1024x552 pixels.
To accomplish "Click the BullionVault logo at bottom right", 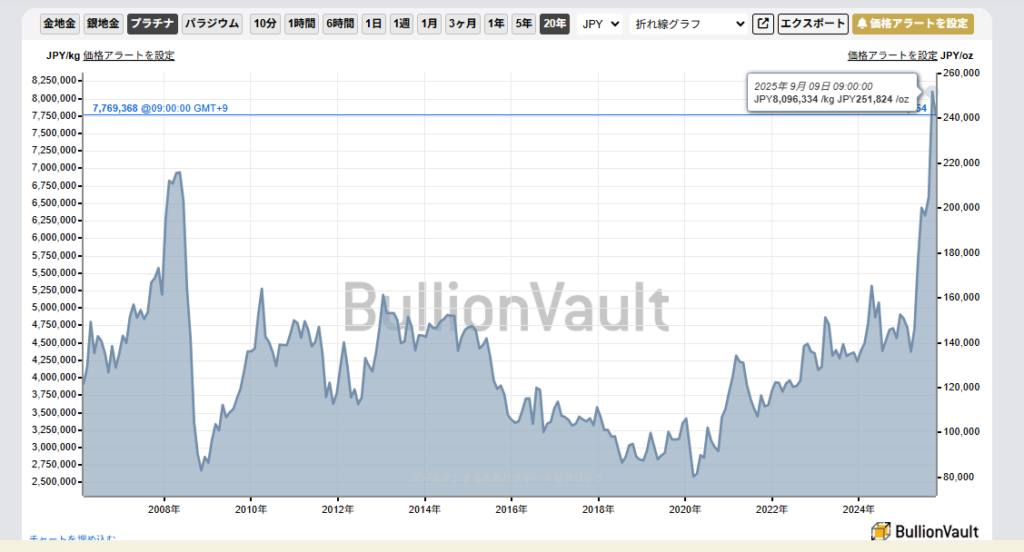I will [923, 532].
